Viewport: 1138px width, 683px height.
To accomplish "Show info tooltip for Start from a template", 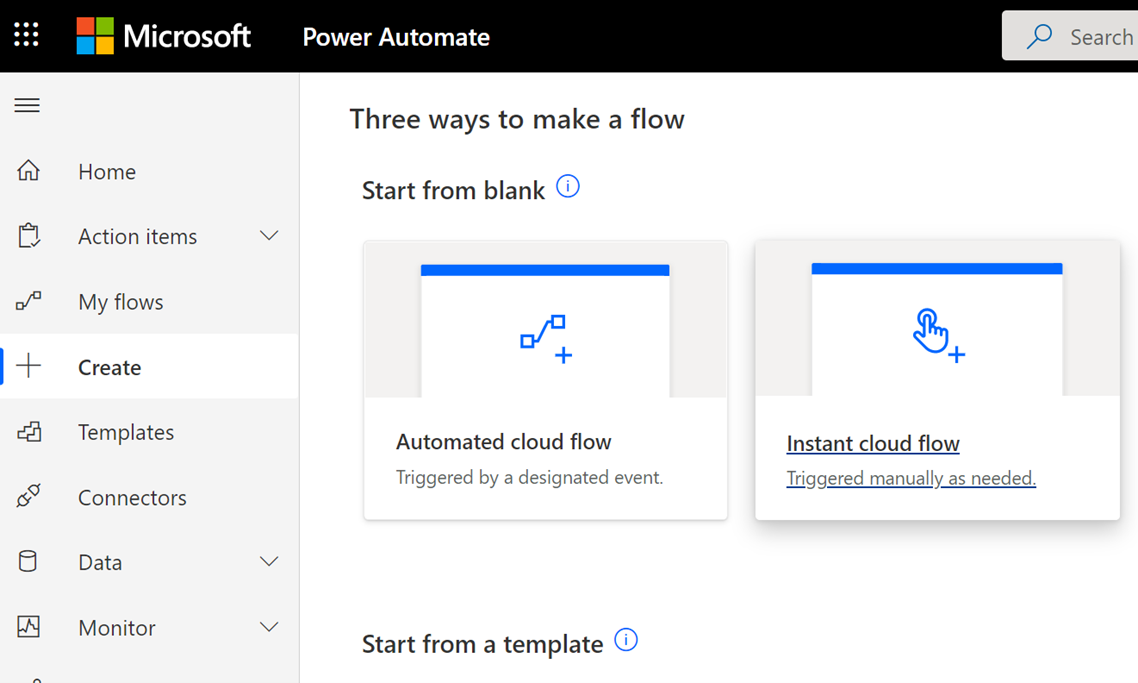I will coord(626,639).
